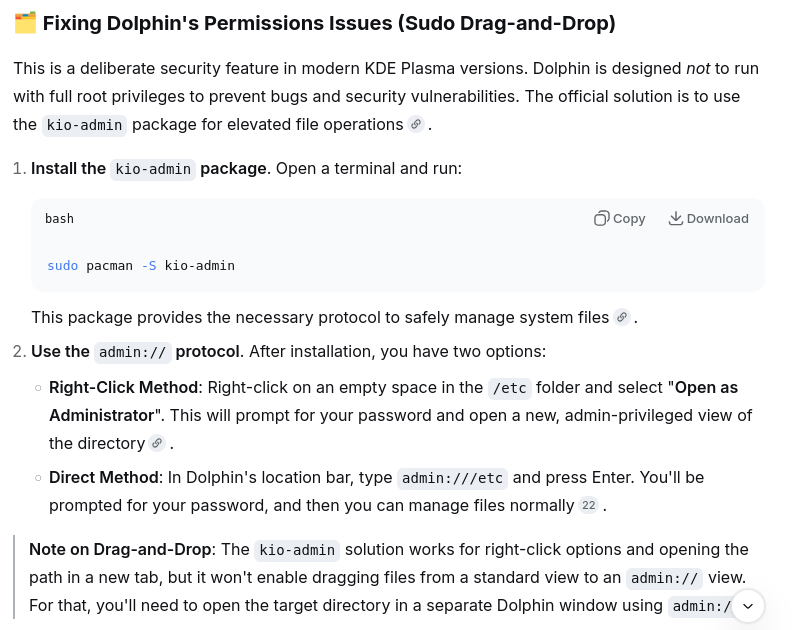Click the kio-admin chip in the drag-and-drop note

point(298,550)
